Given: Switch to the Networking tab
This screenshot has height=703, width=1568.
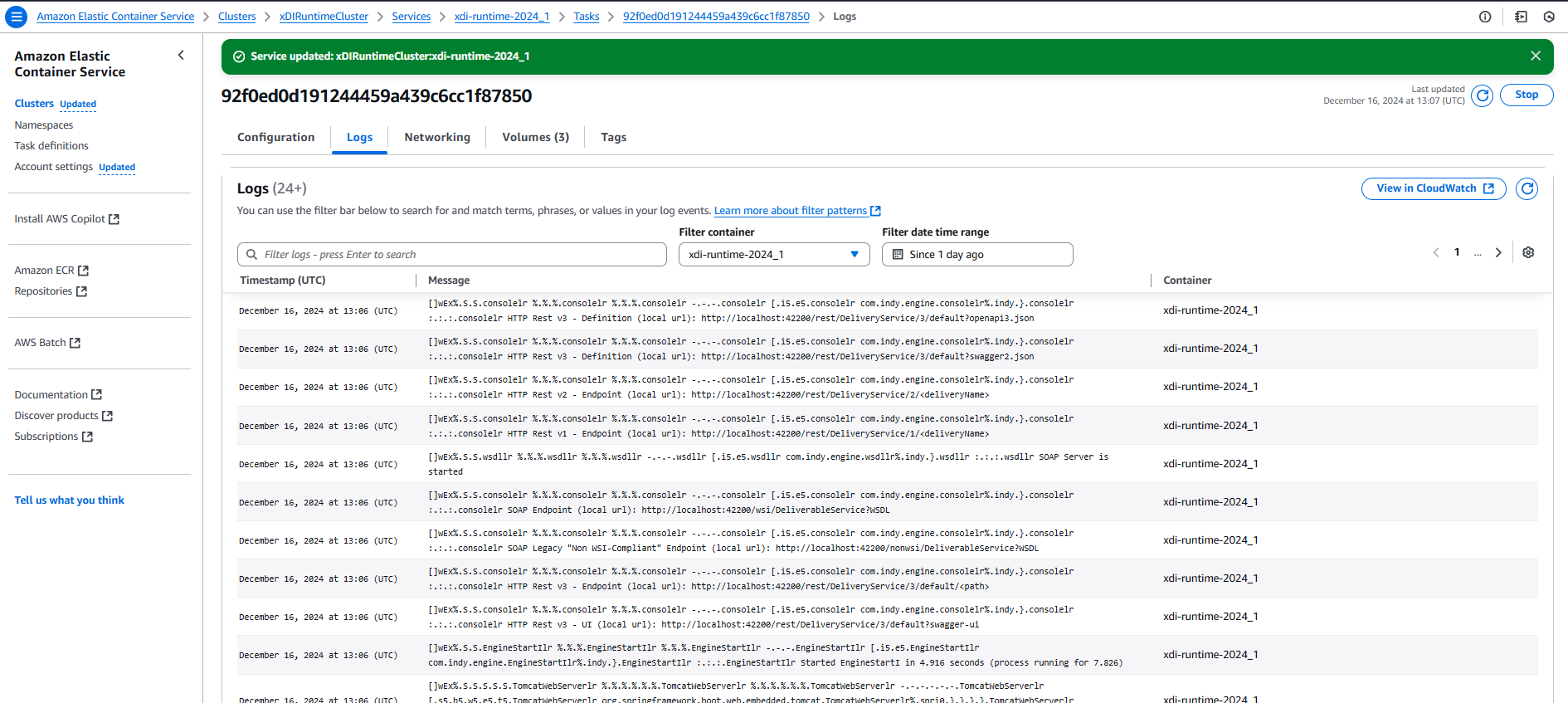Looking at the screenshot, I should pos(437,137).
